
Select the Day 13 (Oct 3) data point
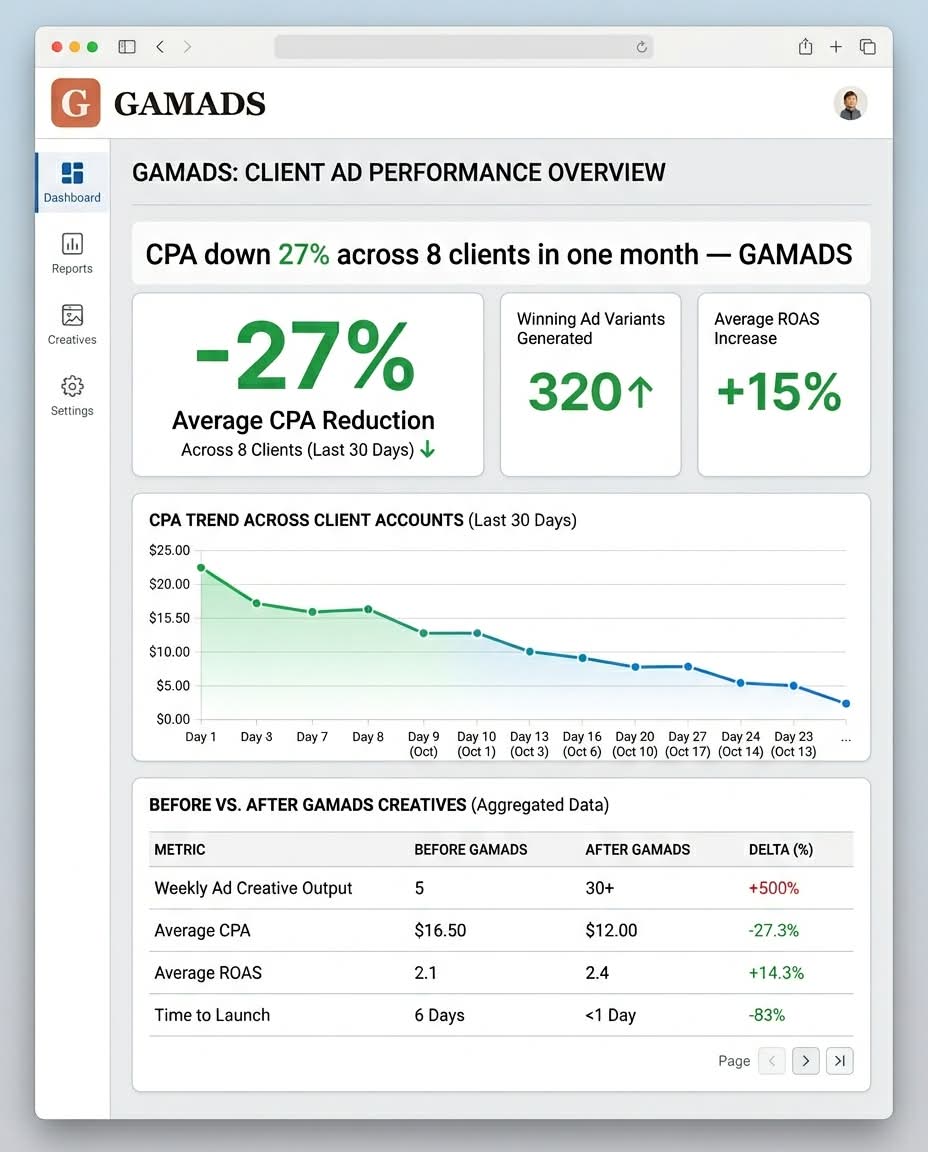pos(530,652)
